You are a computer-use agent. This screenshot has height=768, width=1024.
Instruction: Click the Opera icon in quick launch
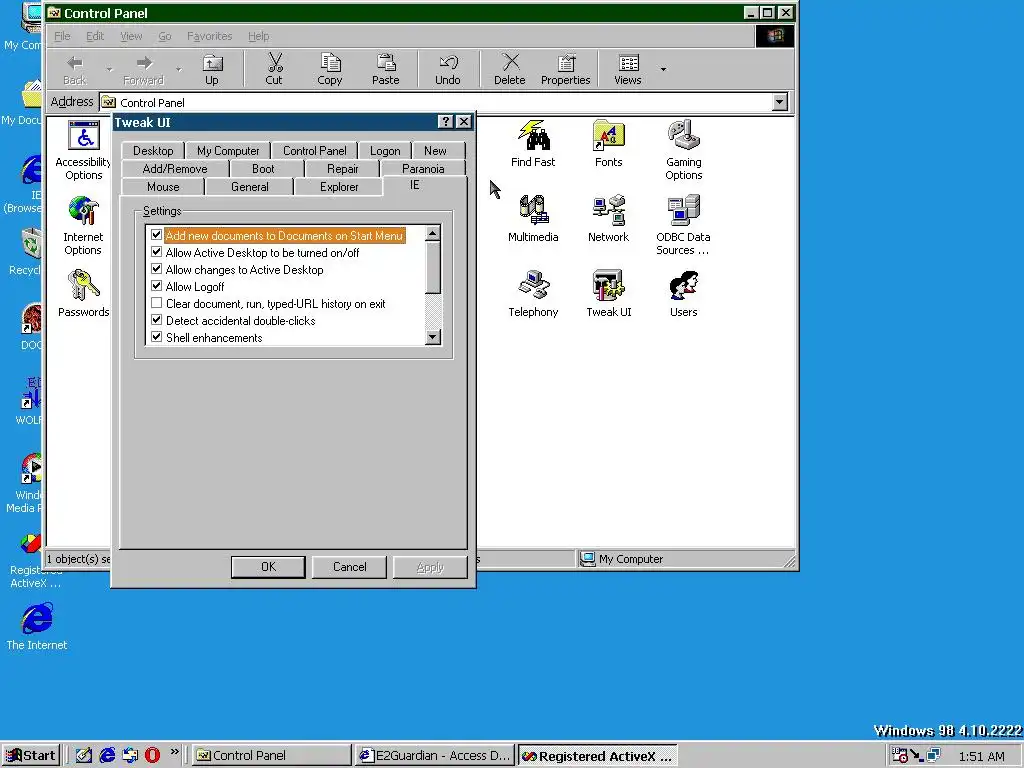tap(152, 755)
